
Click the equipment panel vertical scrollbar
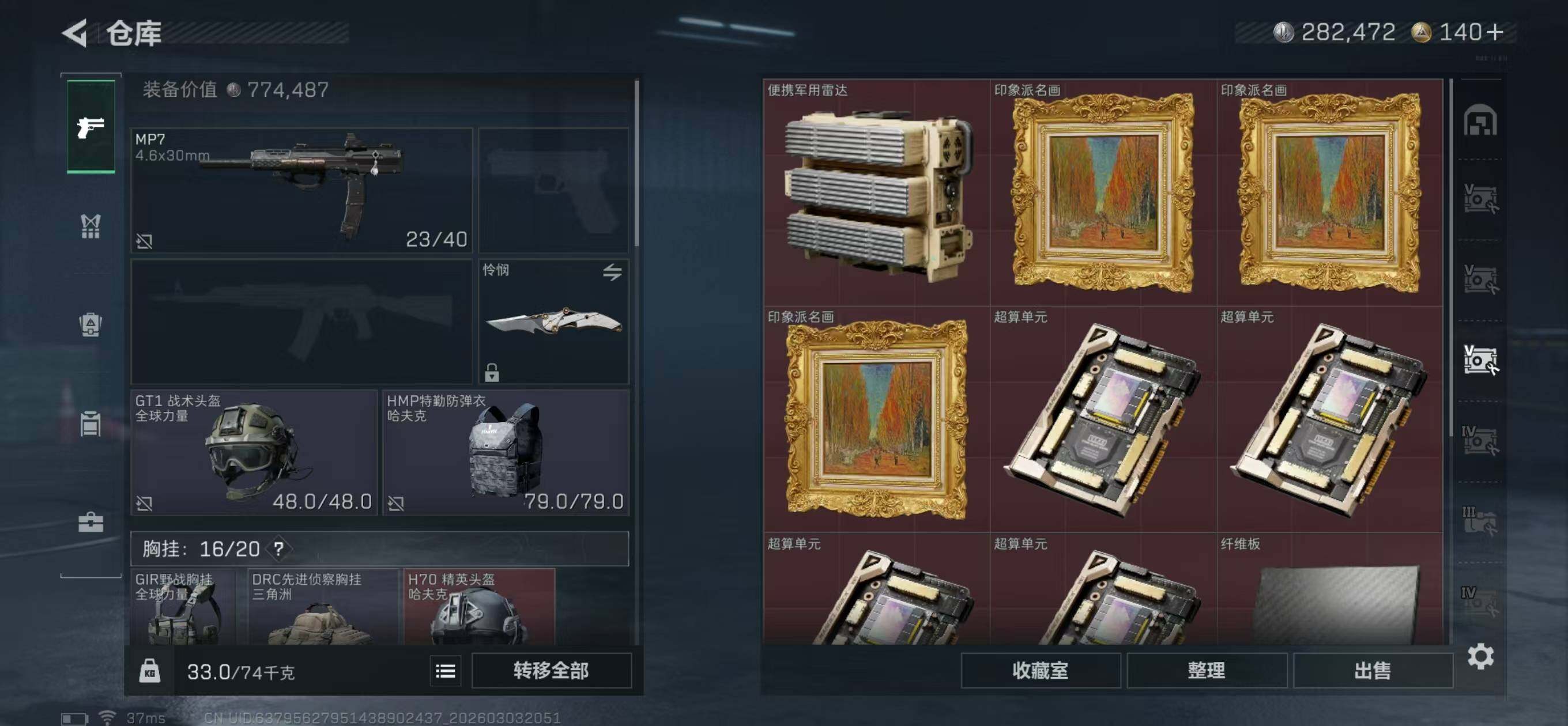click(636, 163)
